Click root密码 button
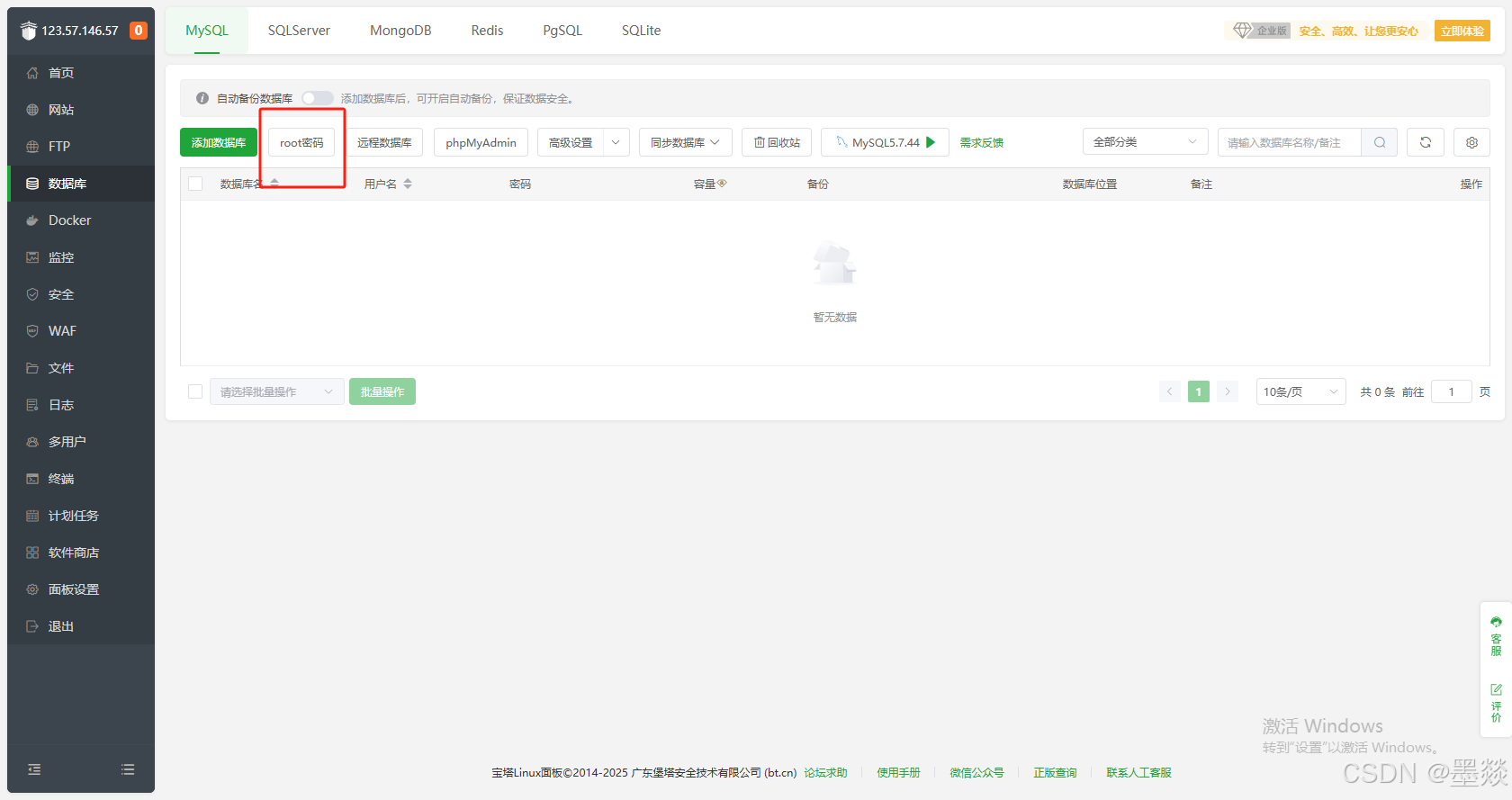Viewport: 1512px width, 800px height. 301,142
